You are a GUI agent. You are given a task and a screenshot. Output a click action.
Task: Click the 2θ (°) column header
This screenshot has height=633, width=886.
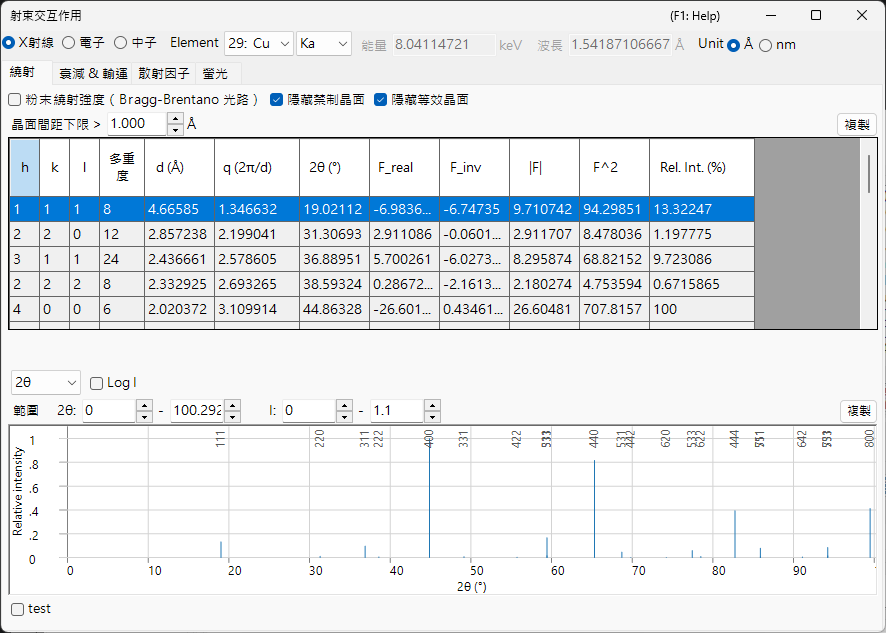pyautogui.click(x=335, y=168)
